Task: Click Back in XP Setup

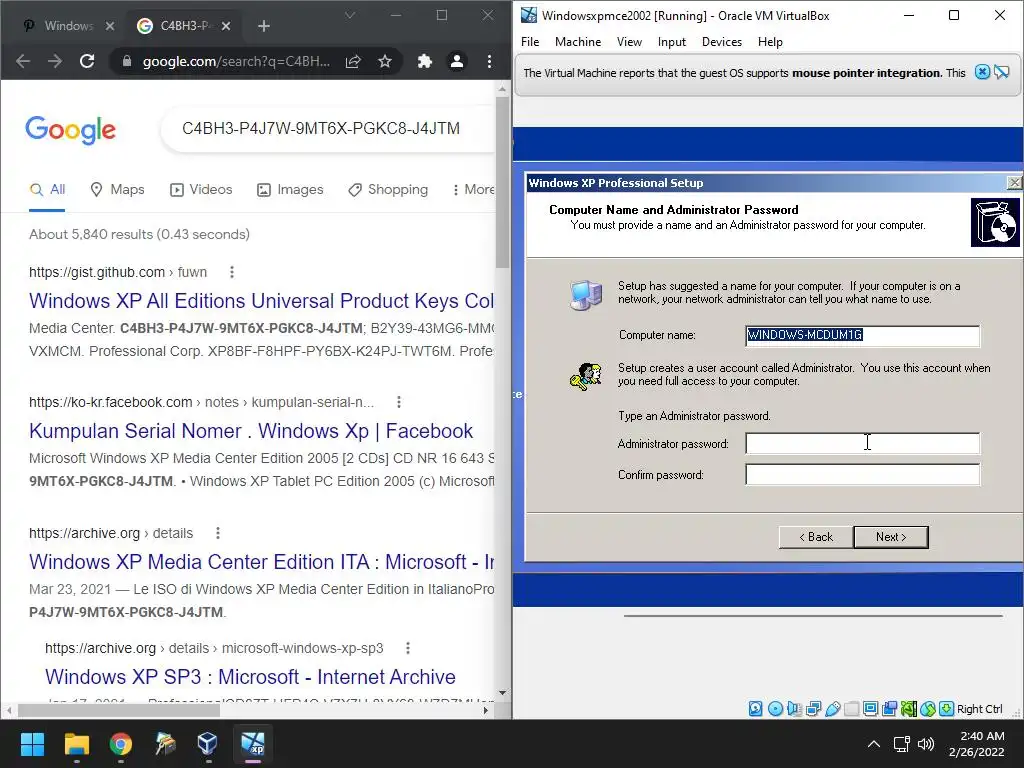Action: 816,537
